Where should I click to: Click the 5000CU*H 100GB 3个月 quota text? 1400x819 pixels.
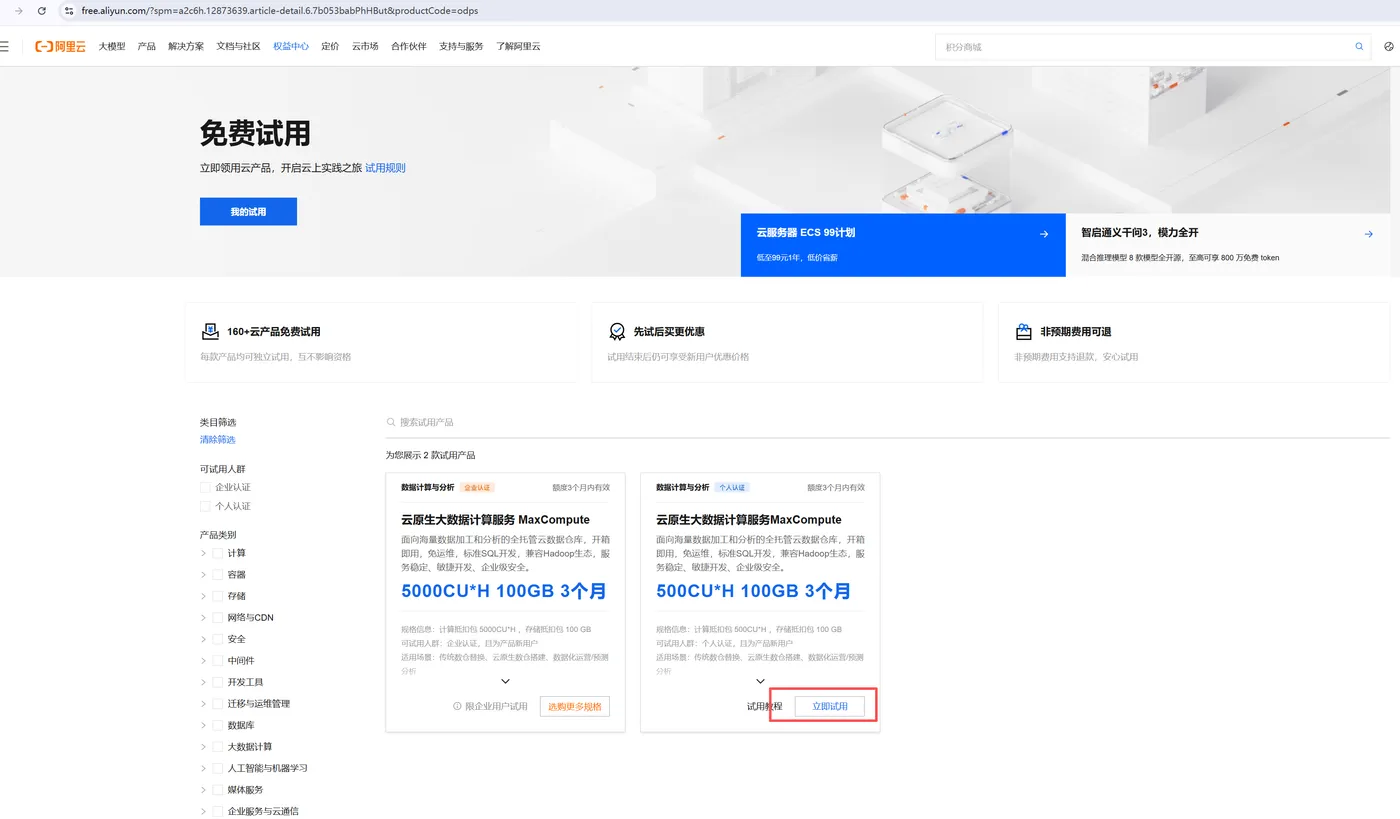(504, 590)
